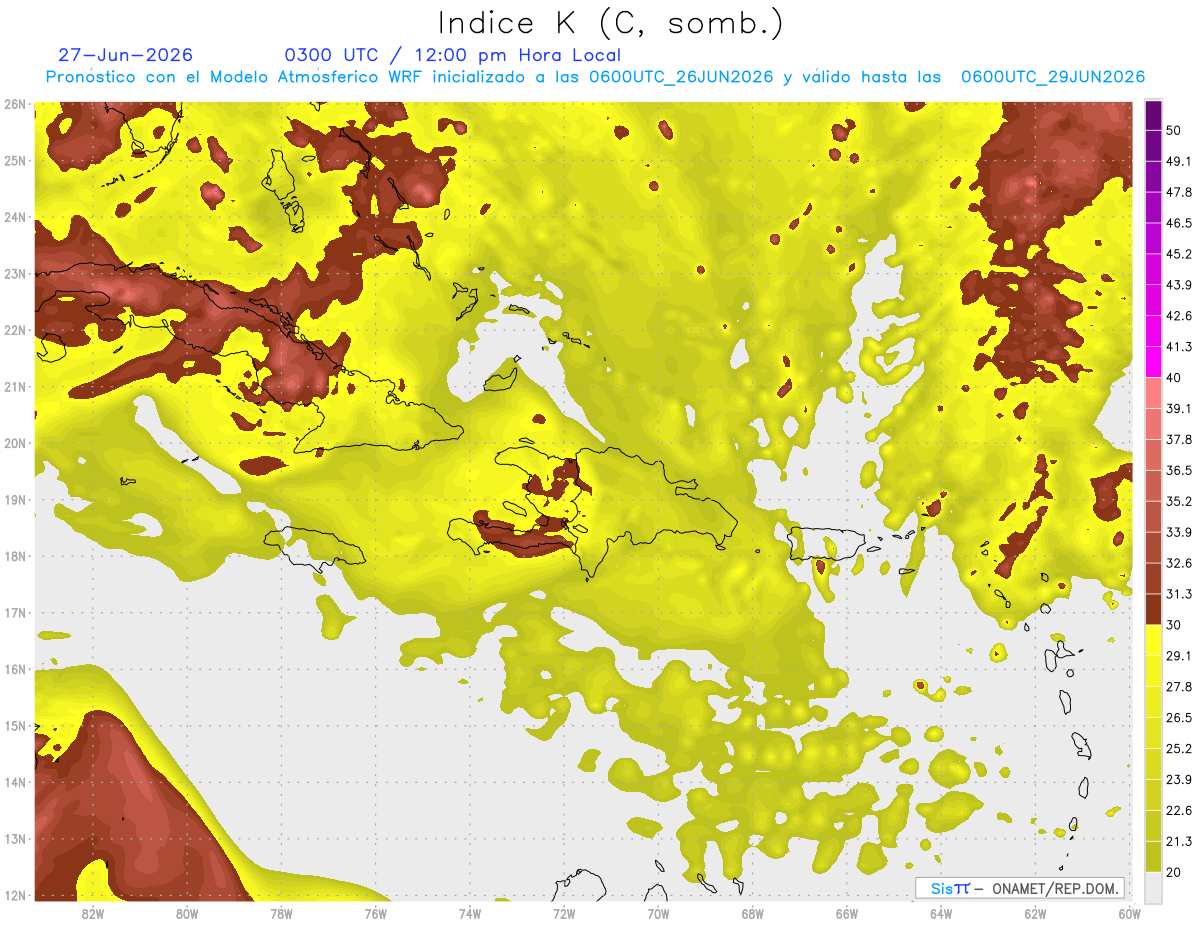Click the longitude axis label "72W"
Image resolution: width=1200 pixels, height=927 pixels.
pos(563,913)
